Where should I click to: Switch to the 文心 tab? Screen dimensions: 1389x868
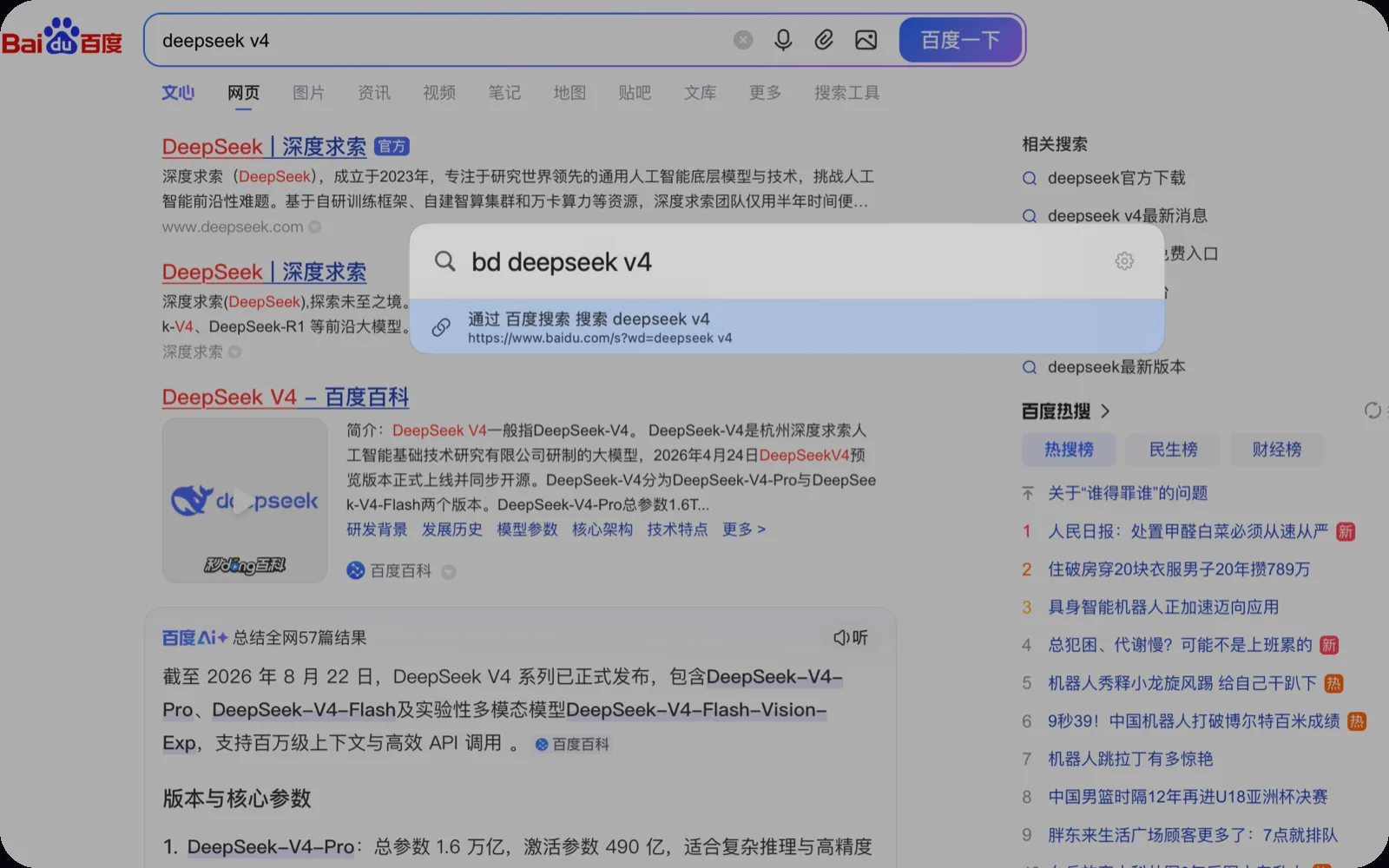pos(178,93)
